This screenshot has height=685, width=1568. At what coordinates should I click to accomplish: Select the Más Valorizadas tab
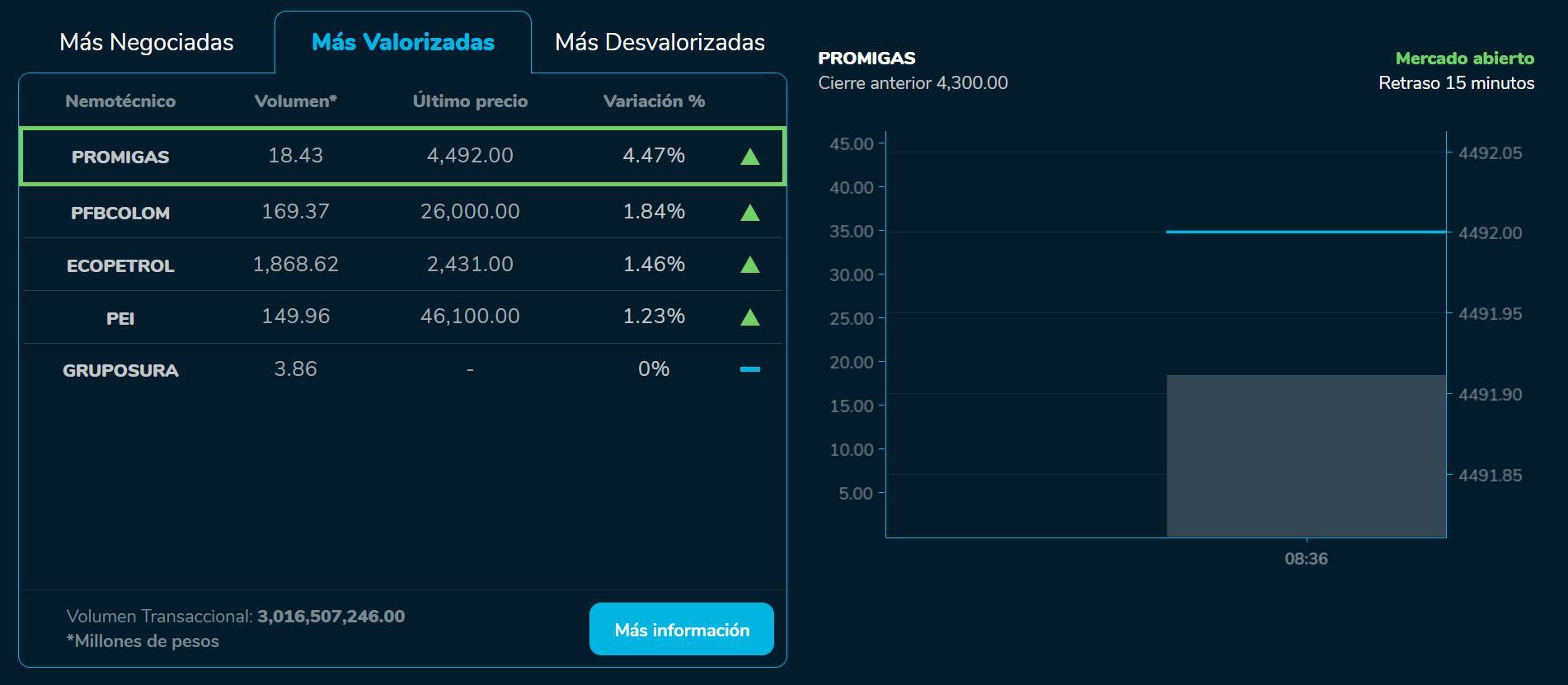coord(402,42)
